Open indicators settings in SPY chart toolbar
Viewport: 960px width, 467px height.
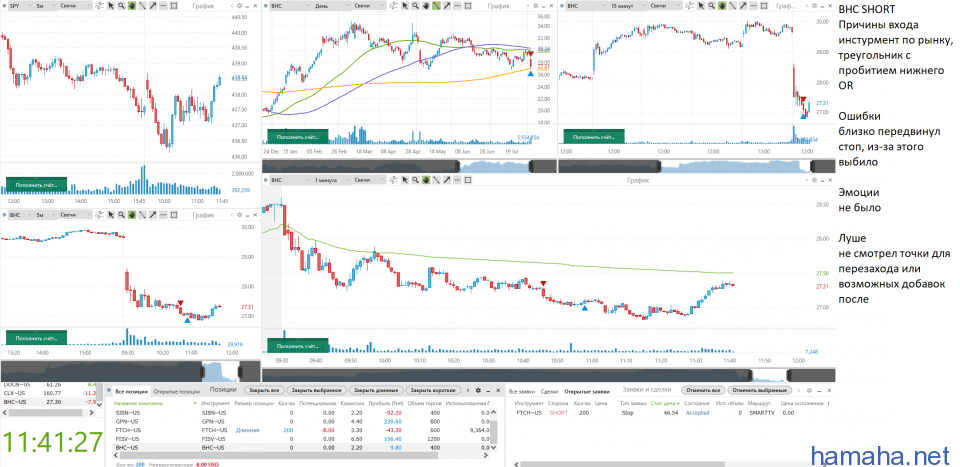coord(98,6)
